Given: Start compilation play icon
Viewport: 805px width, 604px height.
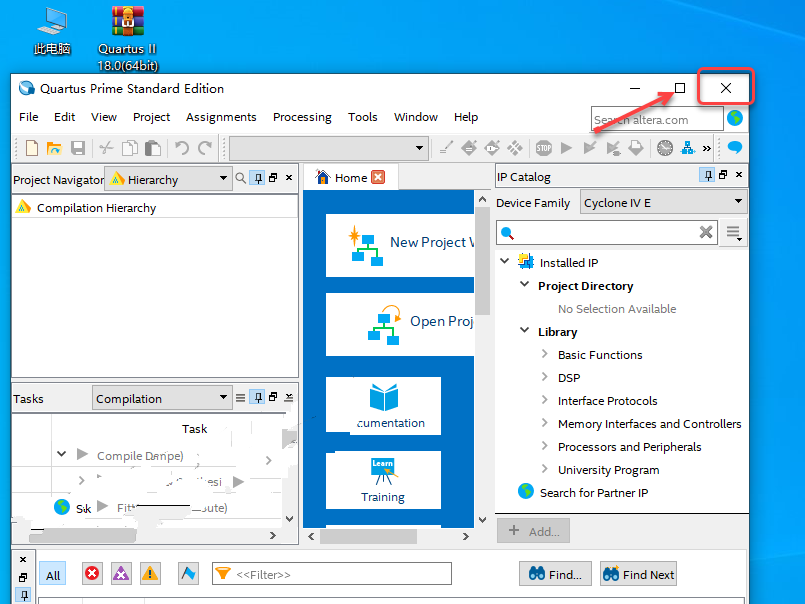Looking at the screenshot, I should [566, 148].
